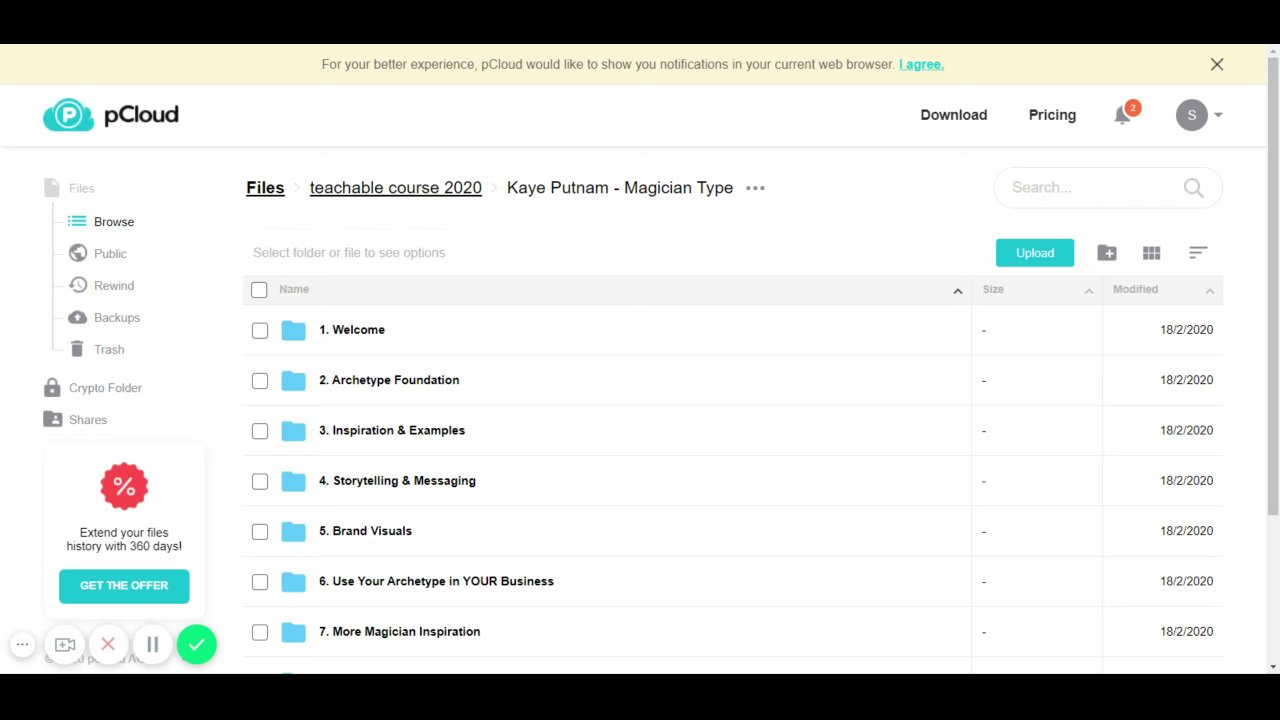Viewport: 1280px width, 720px height.
Task: Click the 2. Archetype Foundation folder icon
Action: point(293,381)
